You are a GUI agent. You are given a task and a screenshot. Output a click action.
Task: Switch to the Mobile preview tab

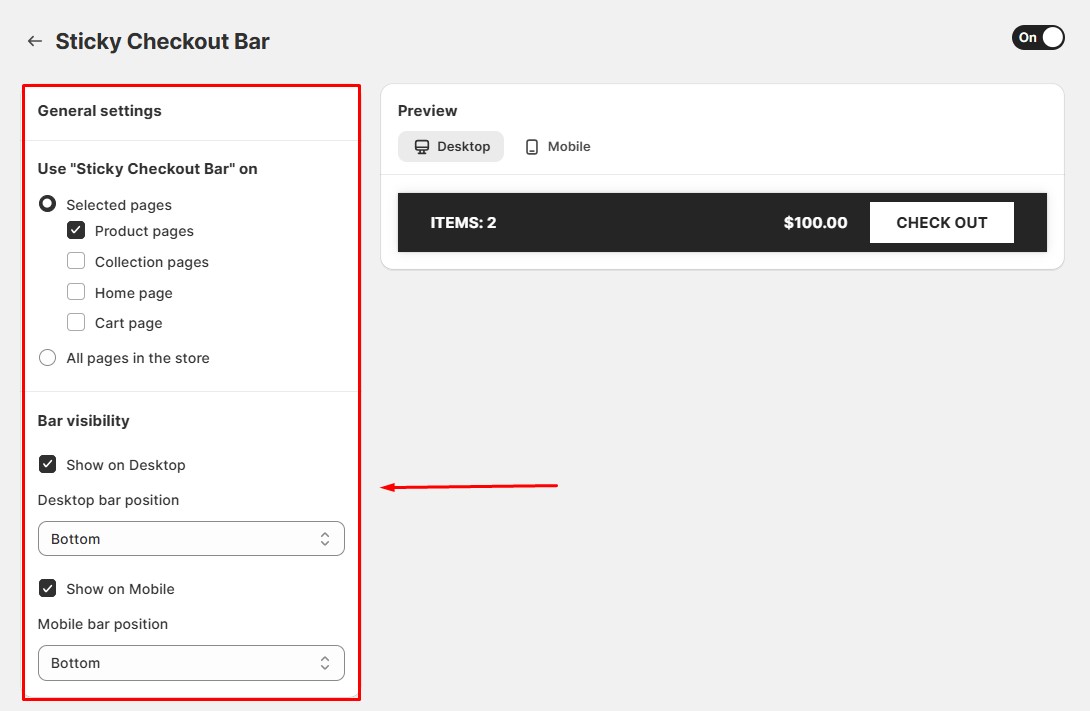556,146
